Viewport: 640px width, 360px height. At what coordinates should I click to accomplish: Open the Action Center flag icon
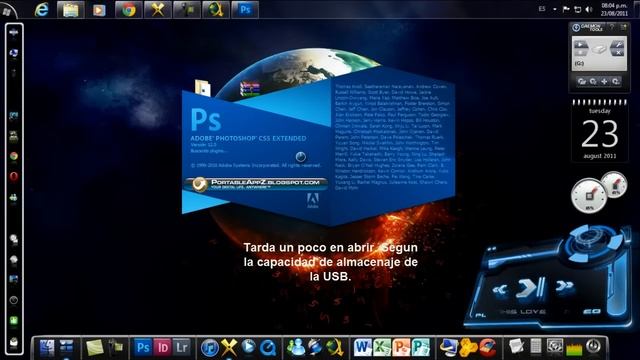(566, 9)
